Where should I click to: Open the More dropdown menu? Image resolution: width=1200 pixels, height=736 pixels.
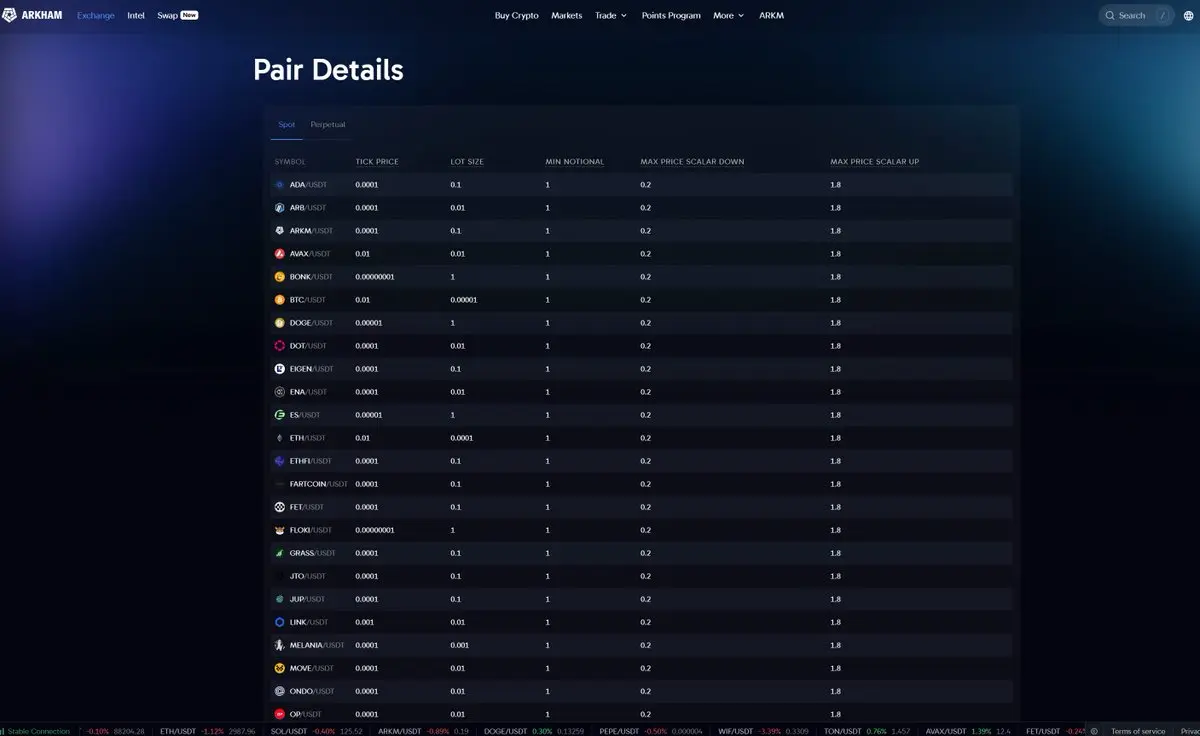coord(728,16)
